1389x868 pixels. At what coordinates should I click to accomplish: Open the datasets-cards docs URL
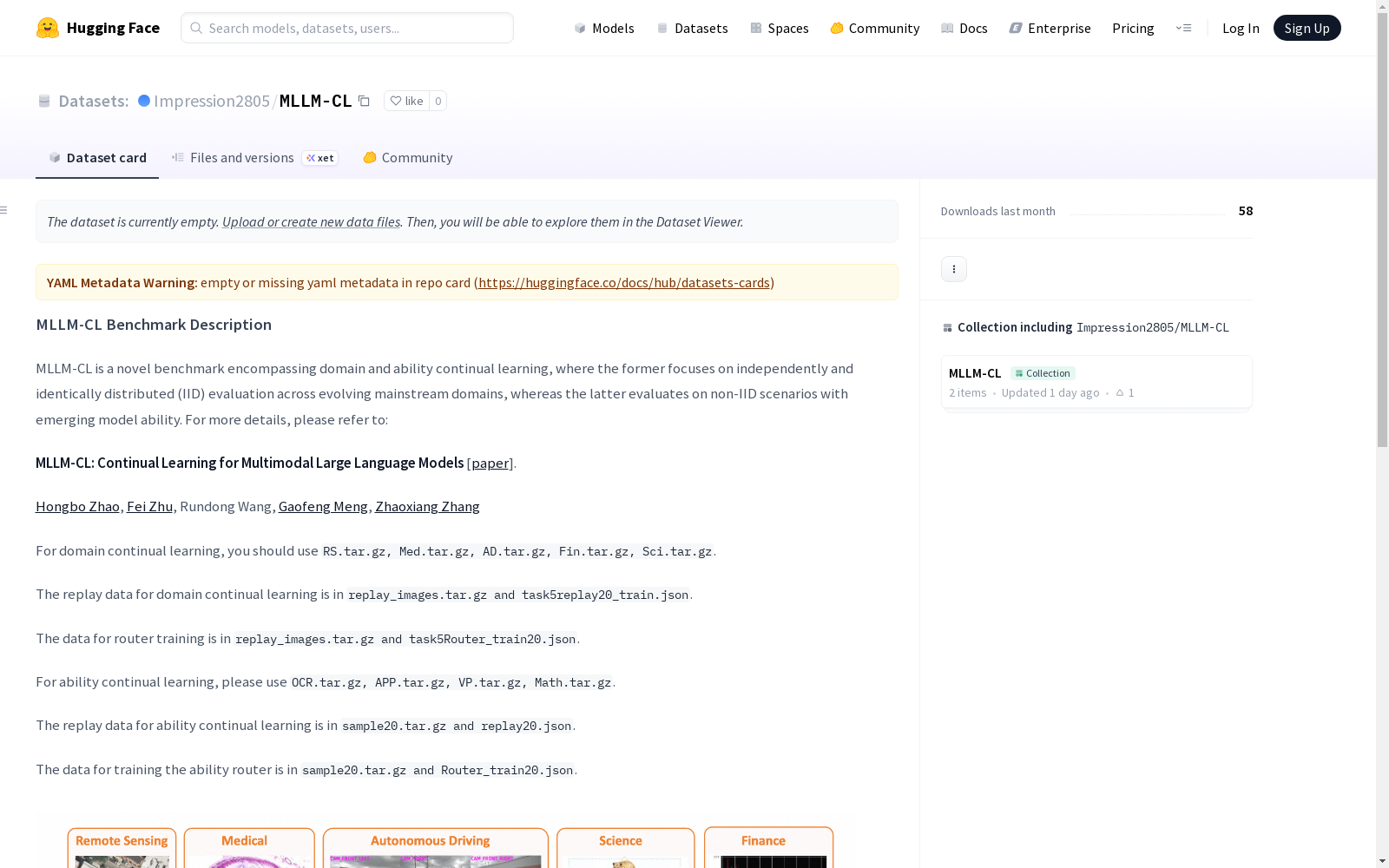click(624, 282)
